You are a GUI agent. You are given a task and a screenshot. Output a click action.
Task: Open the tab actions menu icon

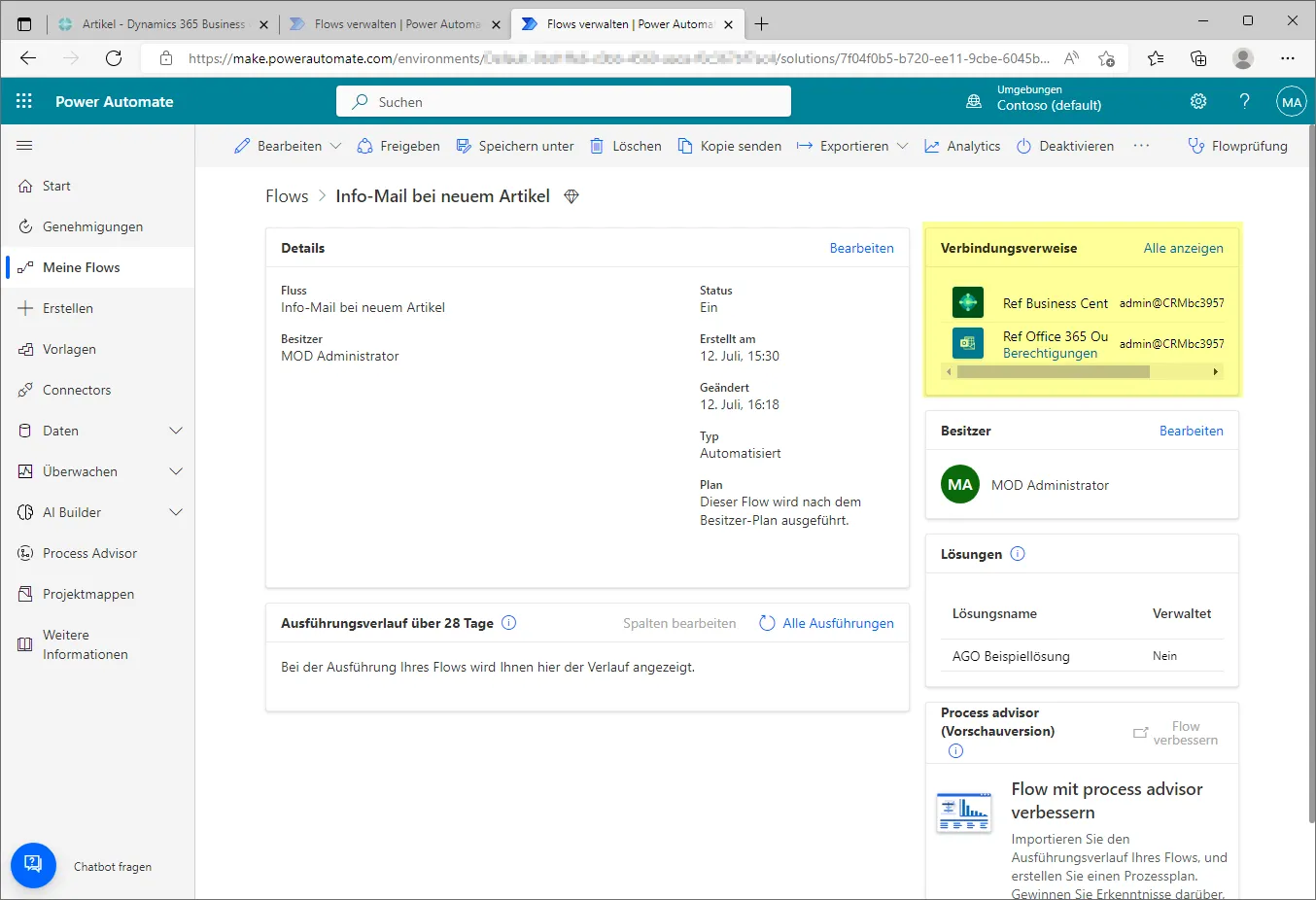pyautogui.click(x=24, y=23)
